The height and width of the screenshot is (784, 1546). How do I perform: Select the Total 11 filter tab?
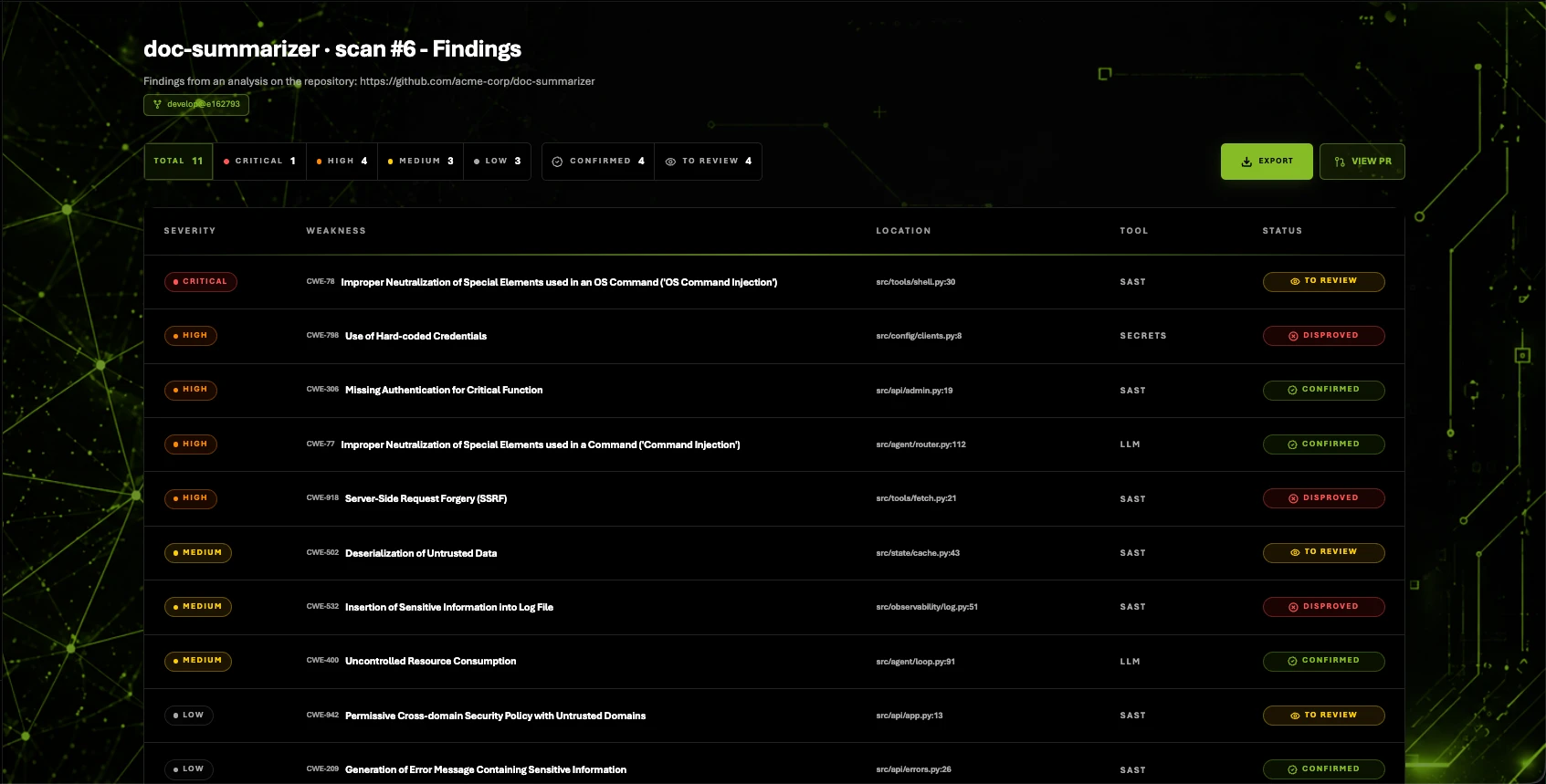(x=178, y=162)
